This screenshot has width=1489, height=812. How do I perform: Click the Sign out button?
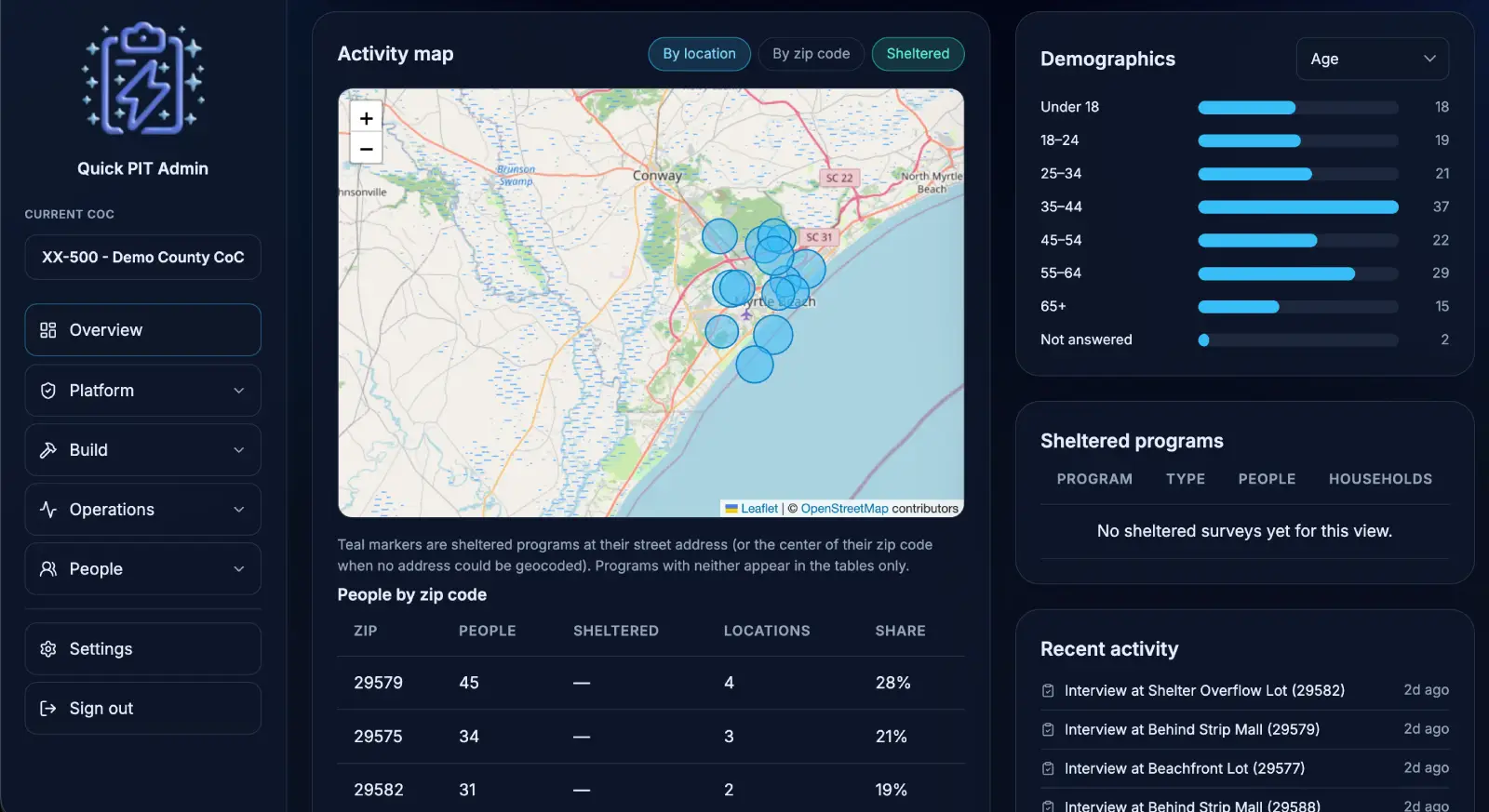142,709
